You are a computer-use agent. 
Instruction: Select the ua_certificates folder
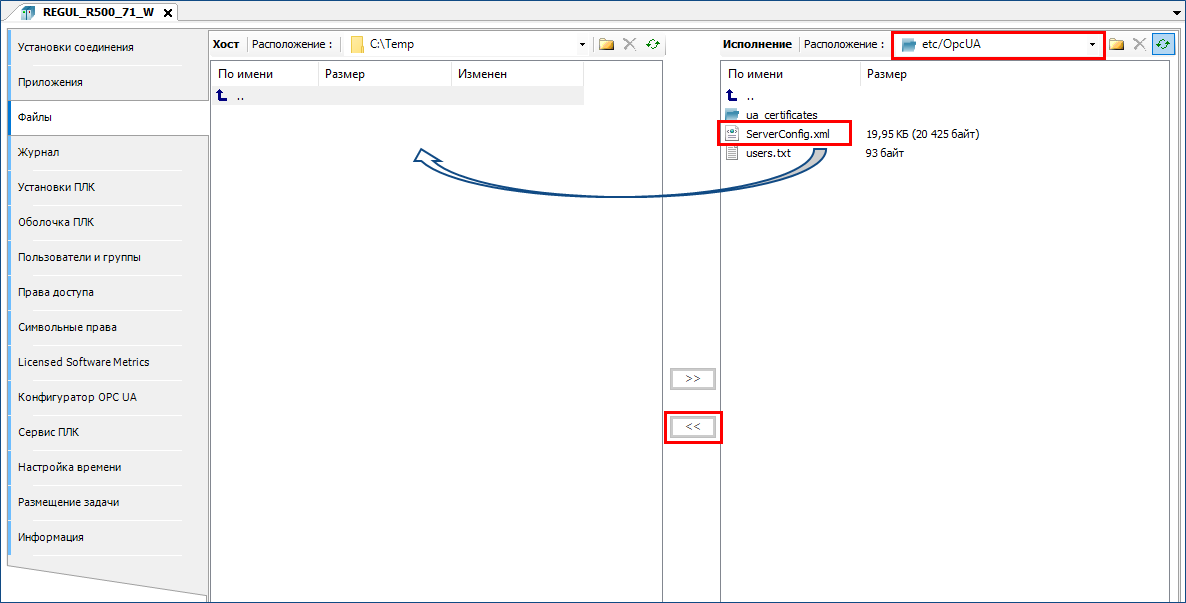(x=781, y=115)
